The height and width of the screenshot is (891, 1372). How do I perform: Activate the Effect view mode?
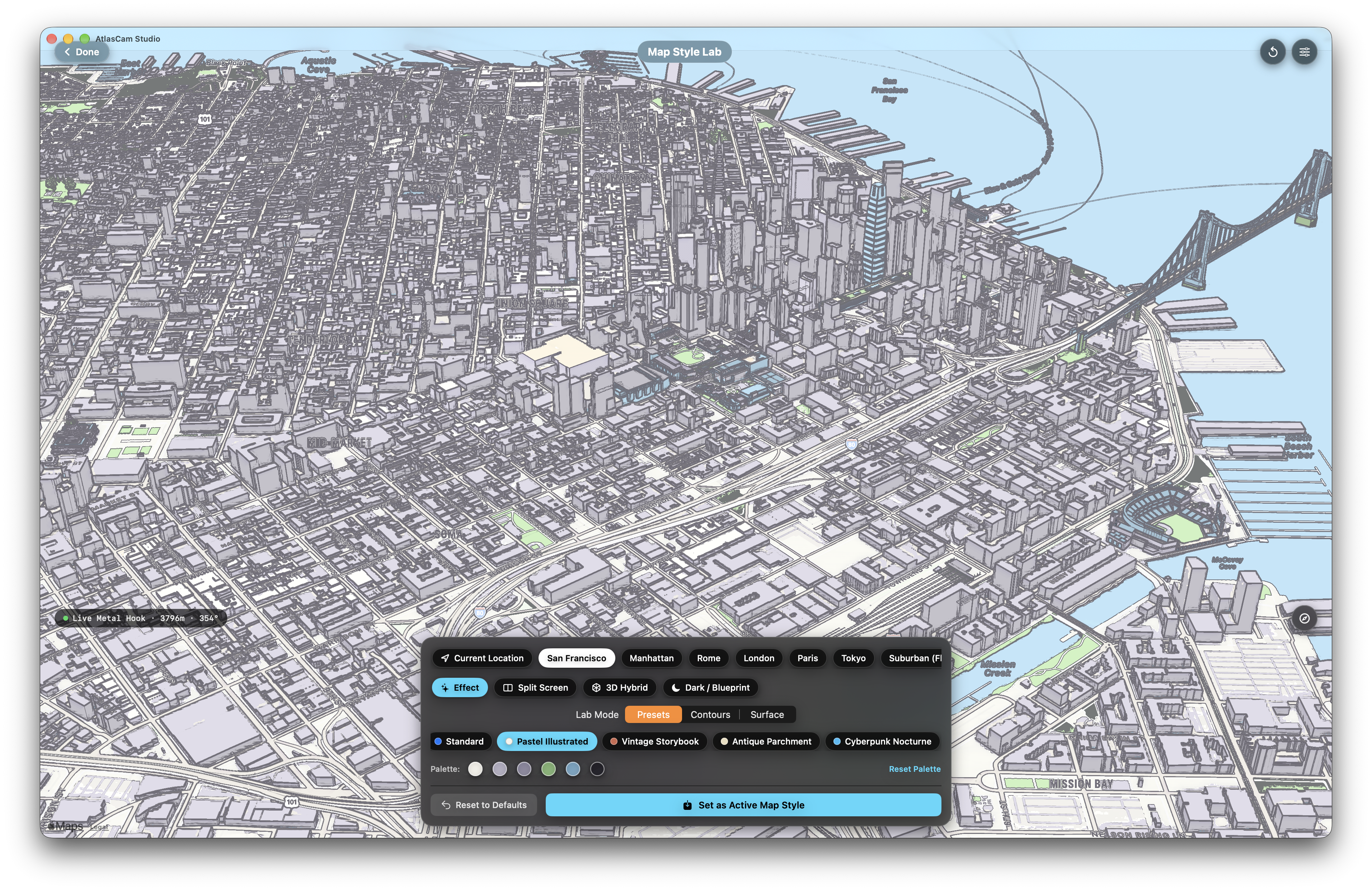pyautogui.click(x=460, y=687)
